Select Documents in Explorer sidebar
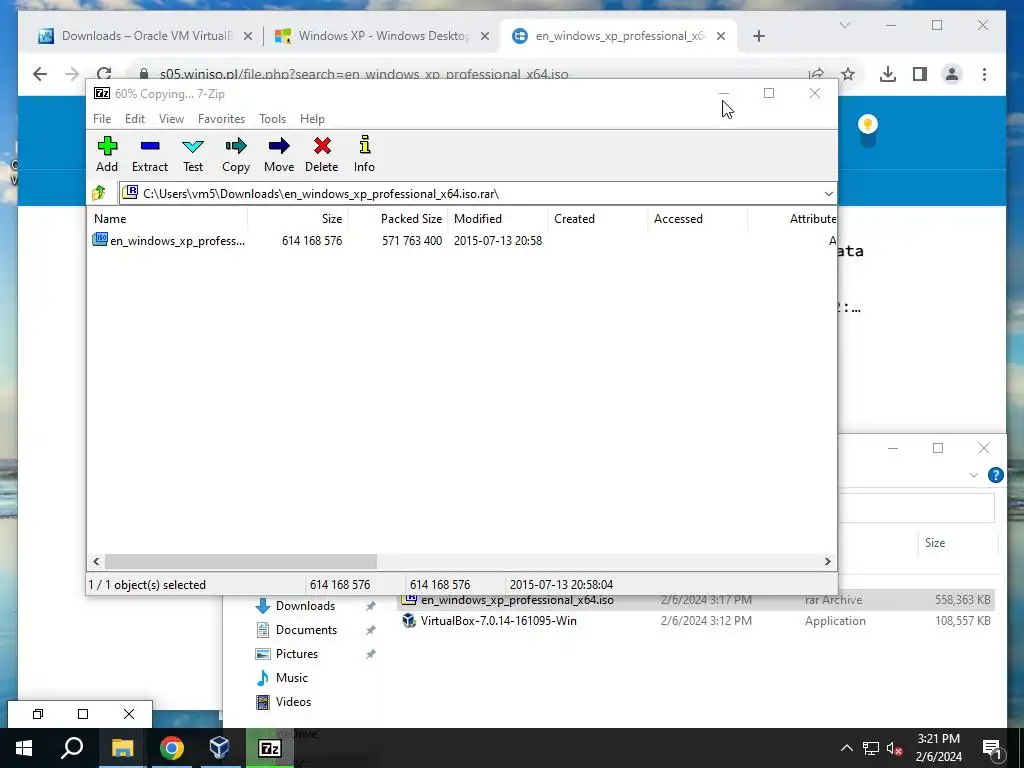1024x768 pixels. tap(306, 630)
